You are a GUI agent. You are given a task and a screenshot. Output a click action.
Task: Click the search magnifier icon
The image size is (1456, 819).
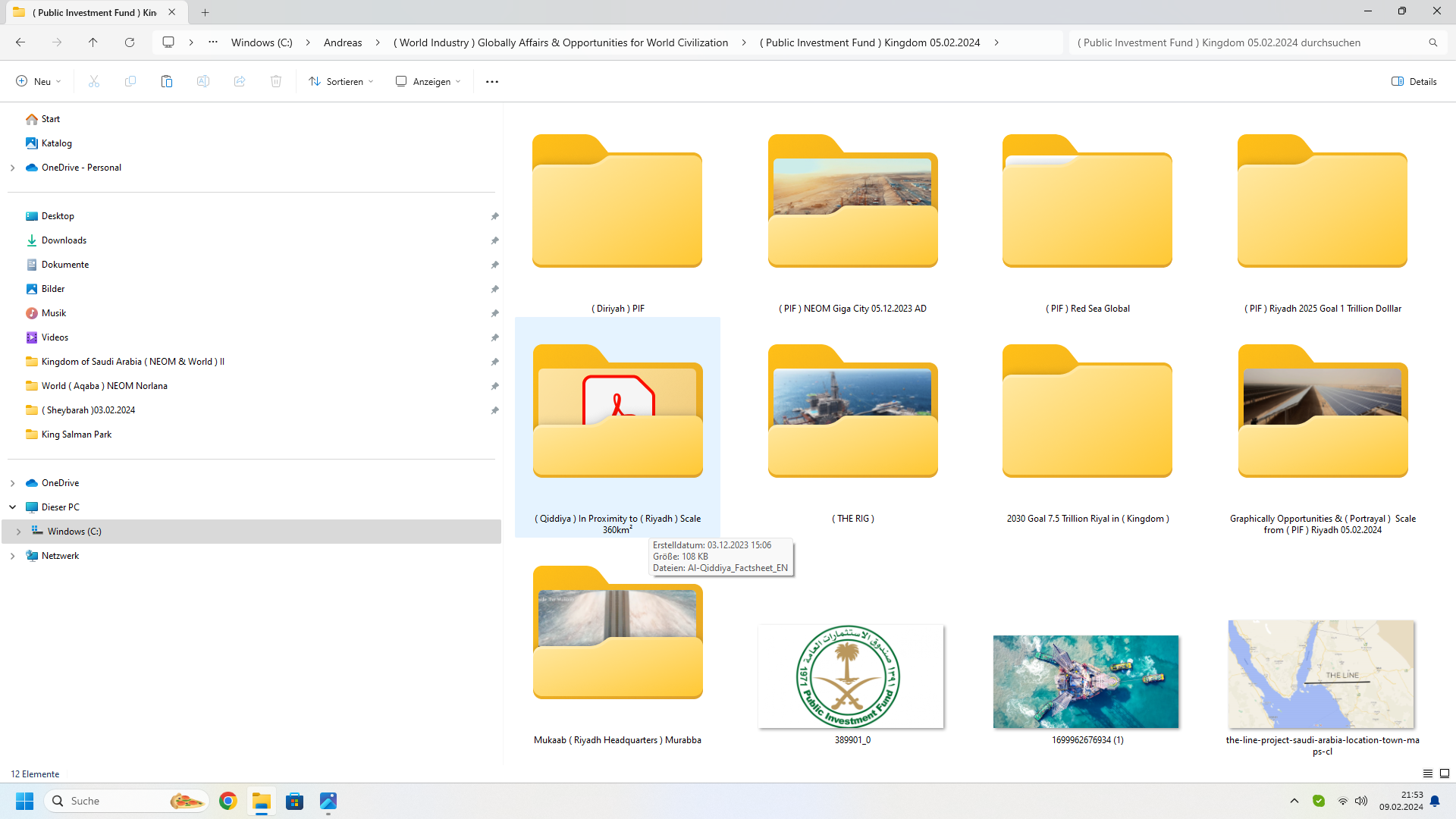point(1433,42)
